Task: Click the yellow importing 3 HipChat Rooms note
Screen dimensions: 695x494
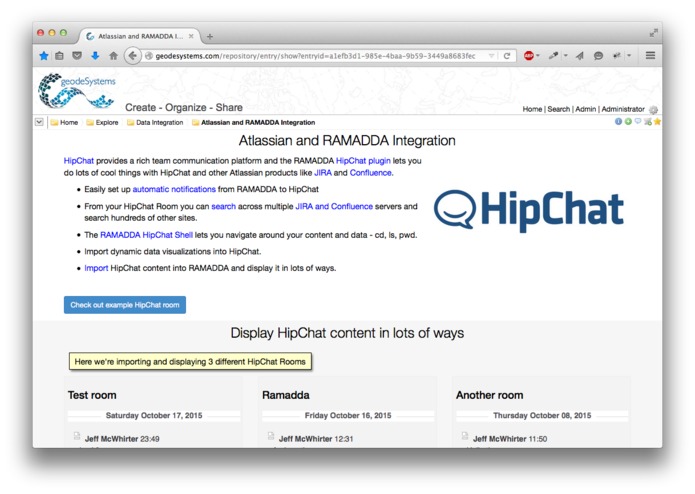Action: pos(190,362)
